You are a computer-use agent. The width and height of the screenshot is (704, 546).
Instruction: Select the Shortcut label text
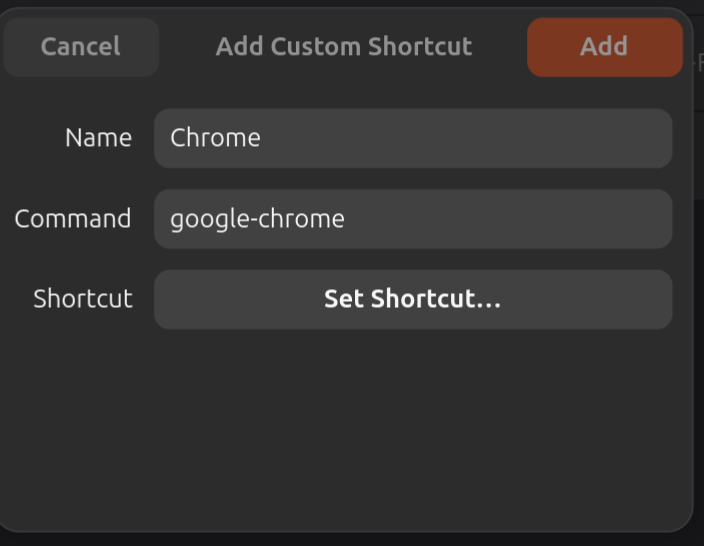coord(83,299)
